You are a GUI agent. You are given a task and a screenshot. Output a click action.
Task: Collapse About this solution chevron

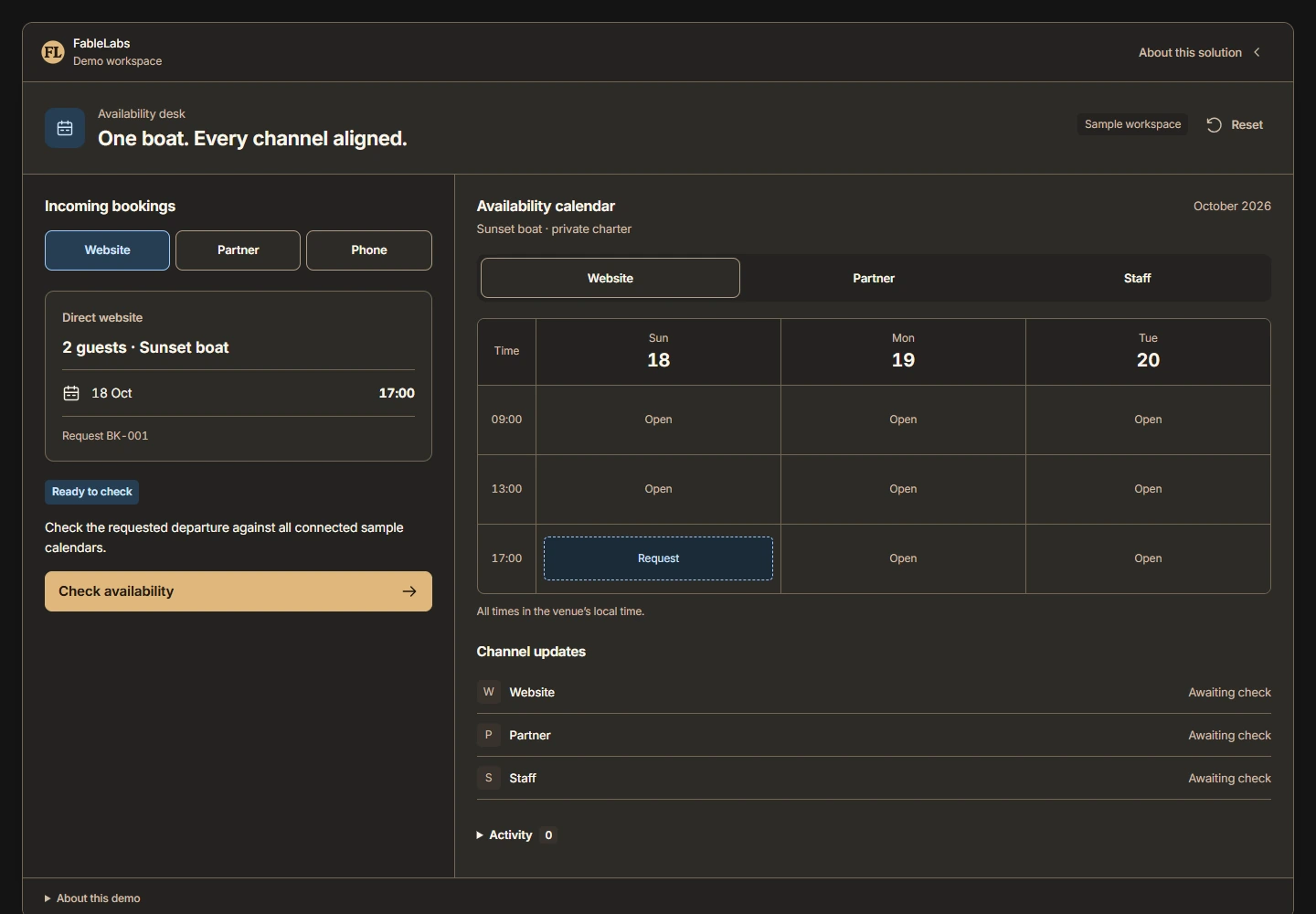click(x=1258, y=52)
